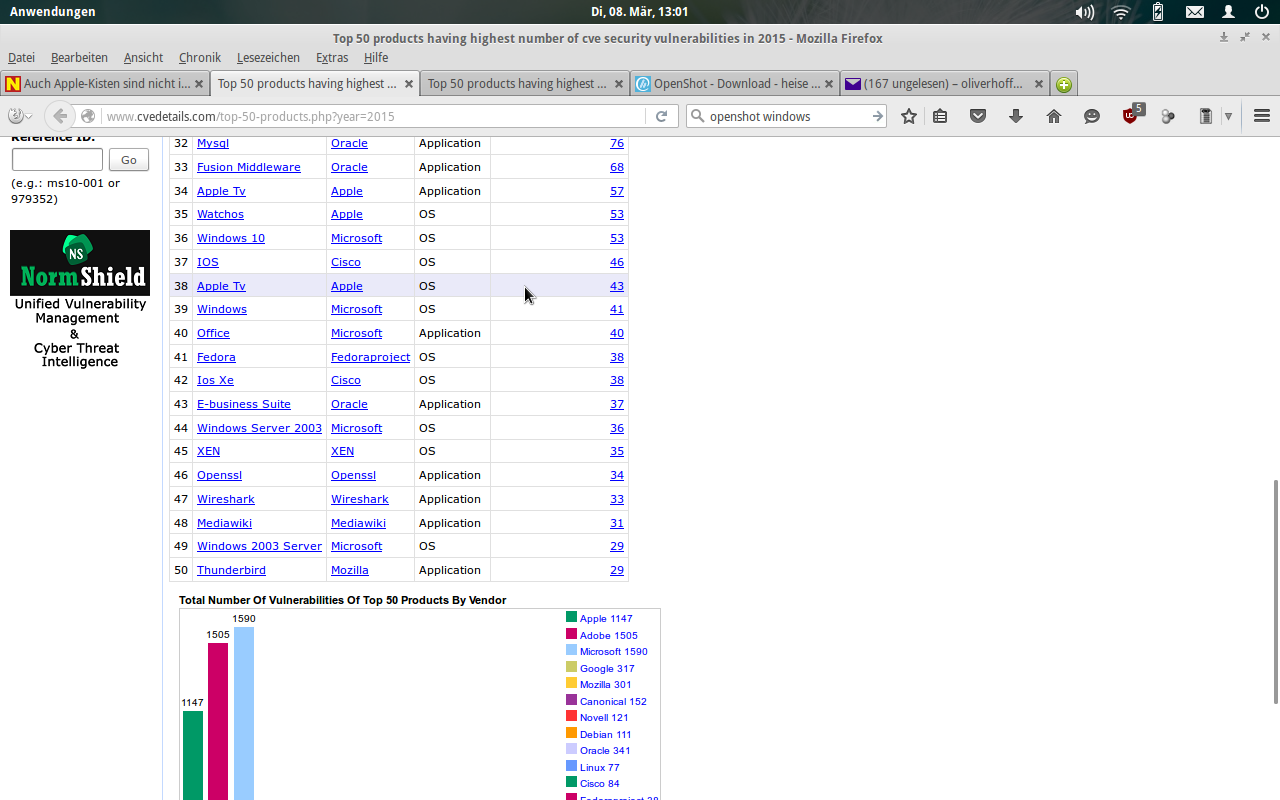Switch to 167 ungelesen mail tab
The image size is (1280, 800).
pos(944,84)
